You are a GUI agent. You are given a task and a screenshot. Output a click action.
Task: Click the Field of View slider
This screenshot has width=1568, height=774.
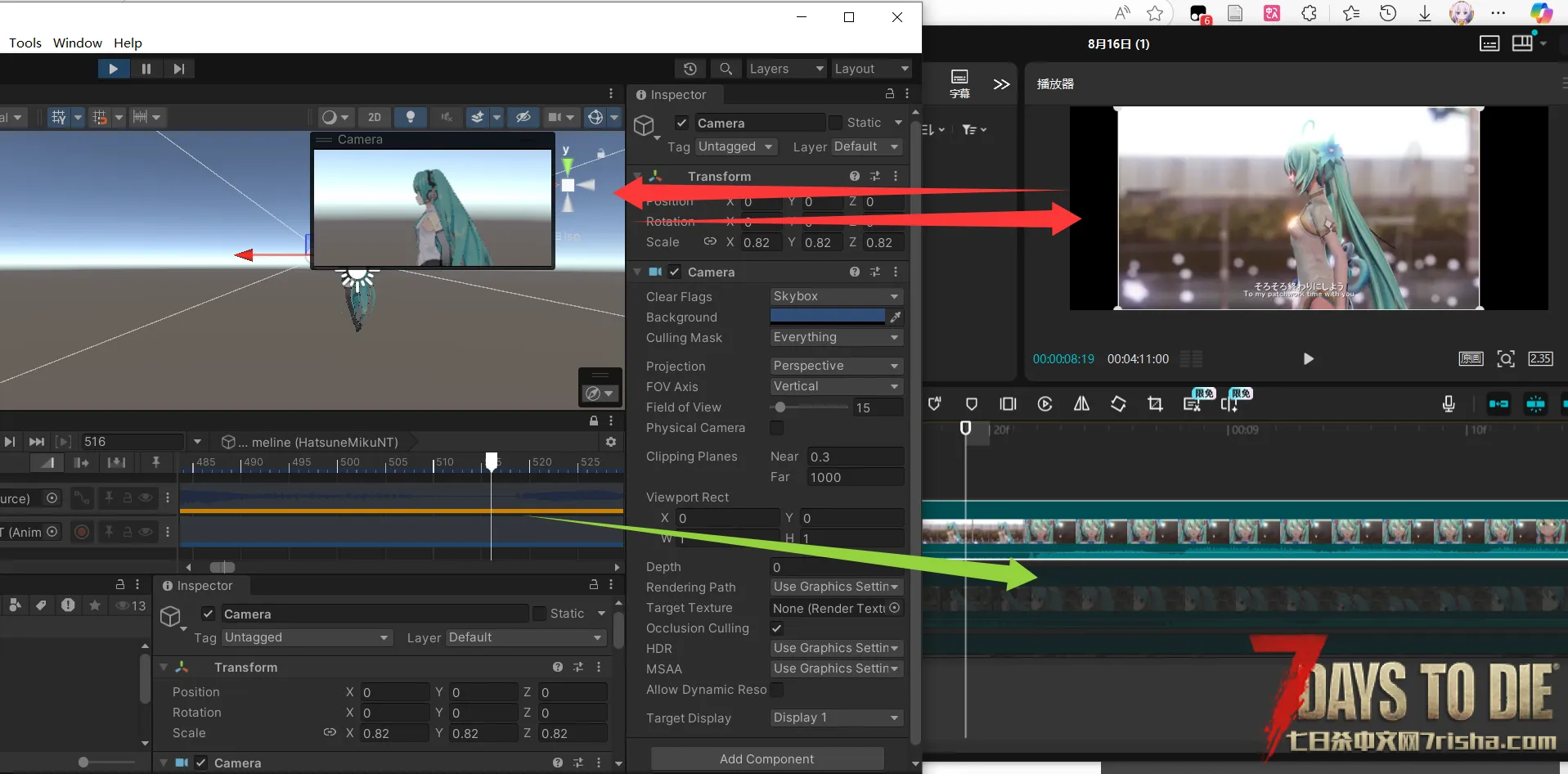[x=810, y=407]
